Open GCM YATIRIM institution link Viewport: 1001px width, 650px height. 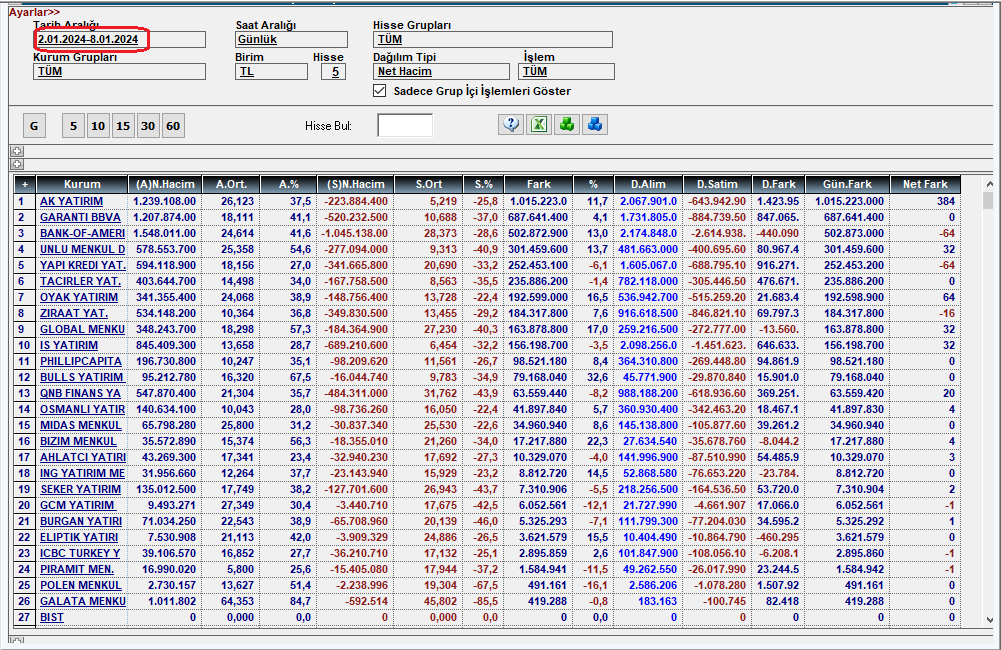[77, 505]
